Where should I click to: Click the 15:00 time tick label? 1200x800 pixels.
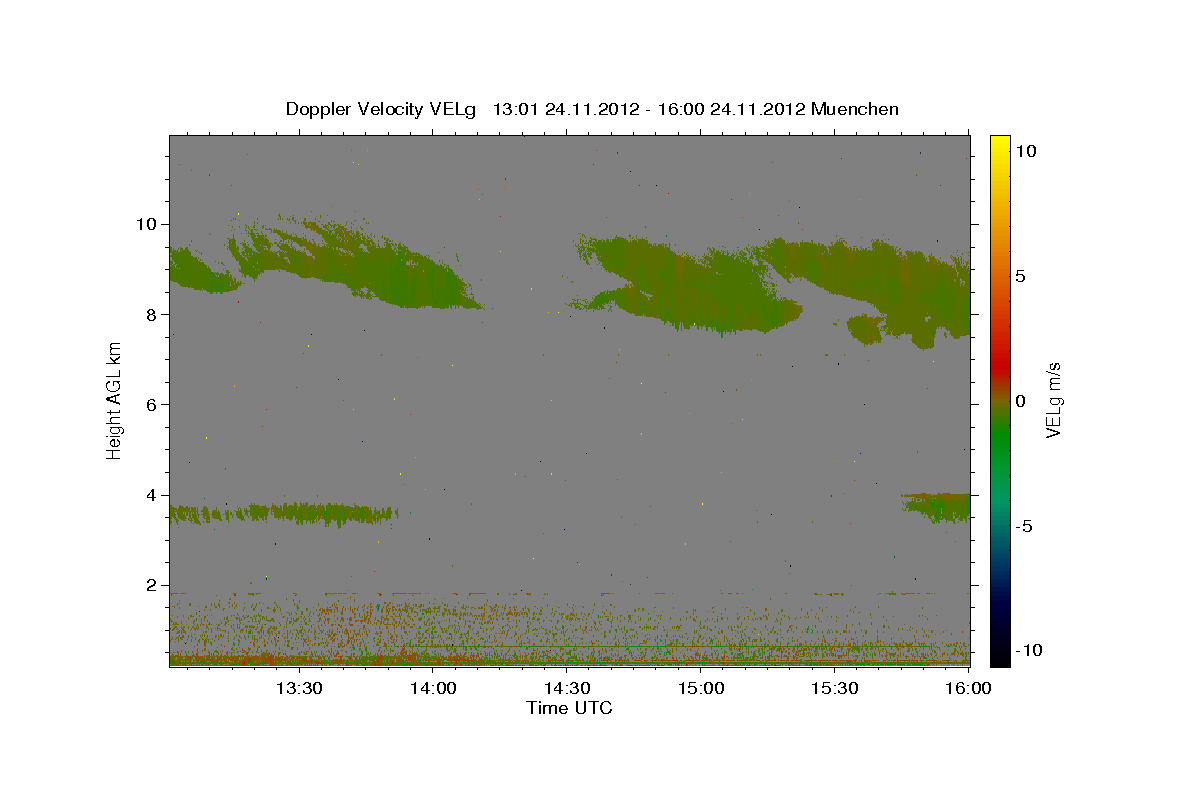click(701, 688)
